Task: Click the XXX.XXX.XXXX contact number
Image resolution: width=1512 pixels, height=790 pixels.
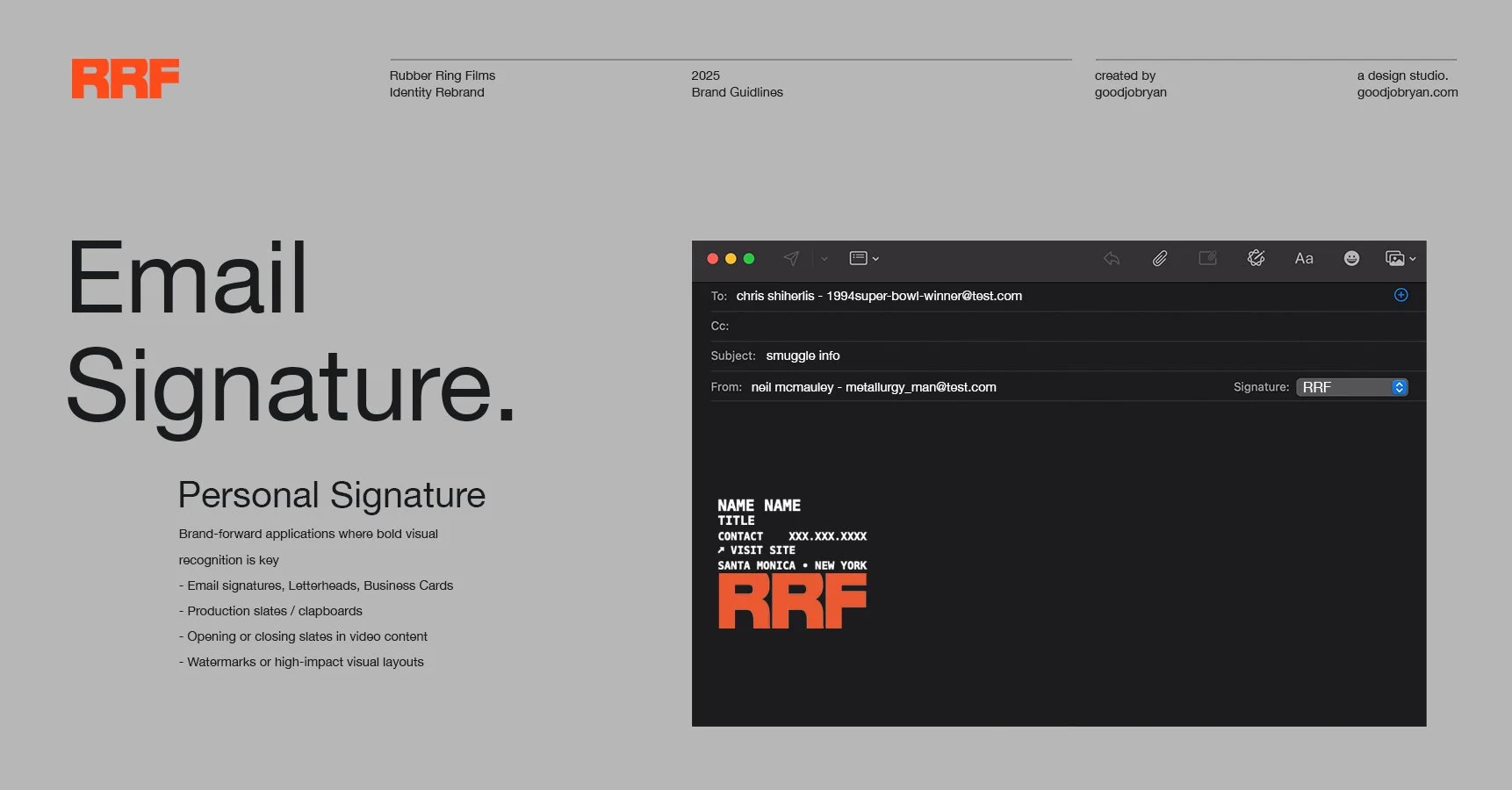Action: (x=828, y=536)
